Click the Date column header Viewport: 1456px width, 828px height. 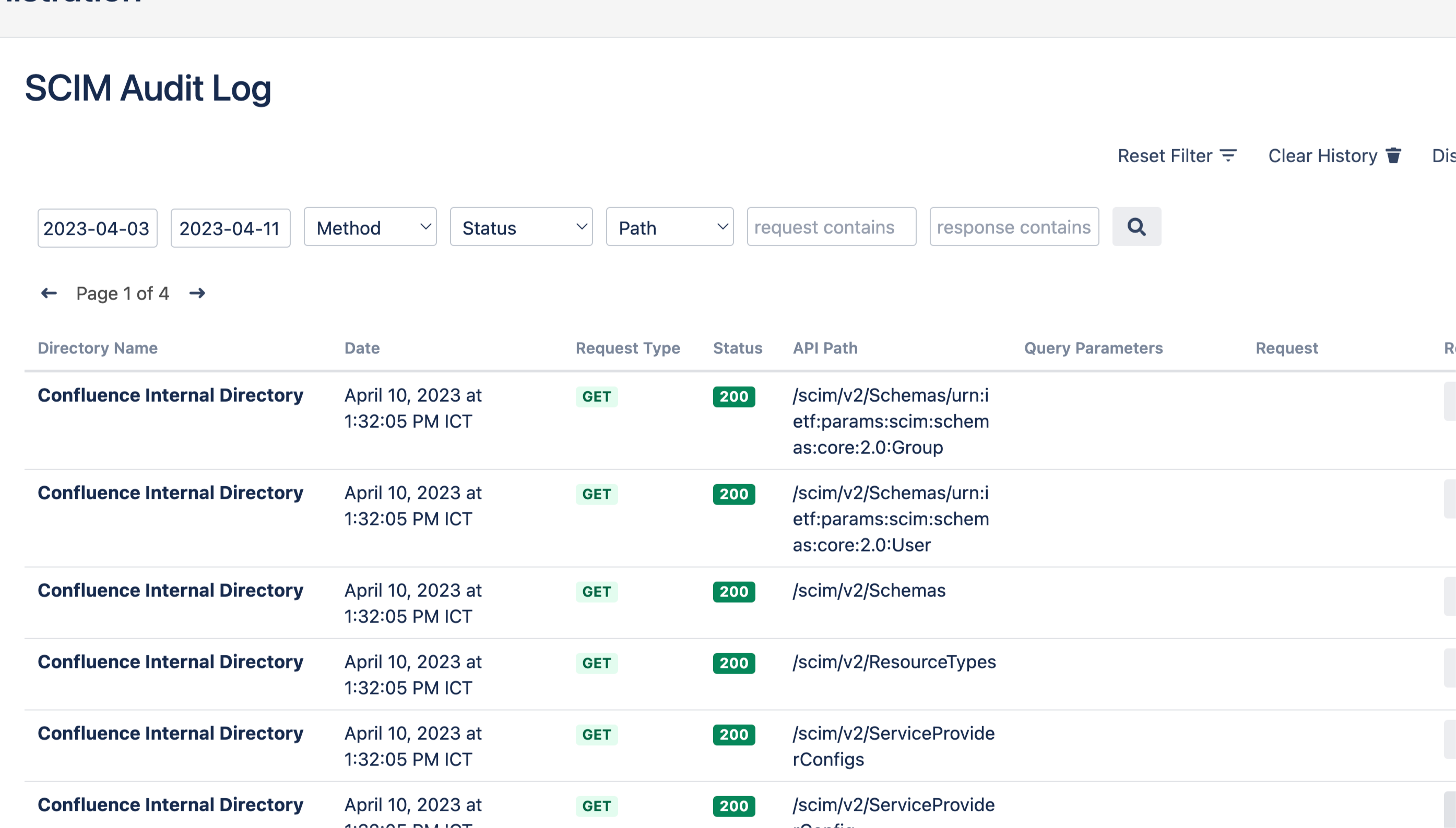click(362, 348)
